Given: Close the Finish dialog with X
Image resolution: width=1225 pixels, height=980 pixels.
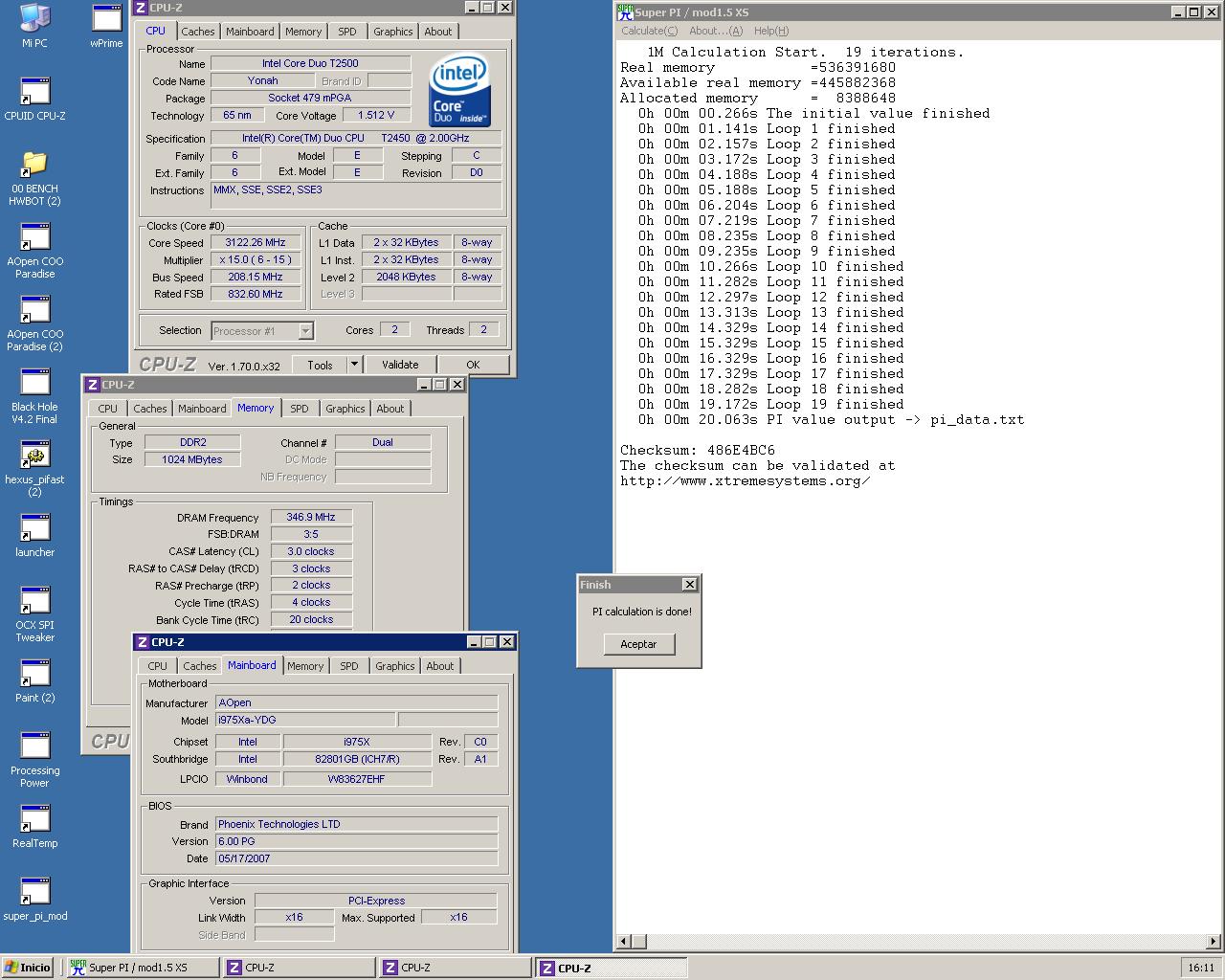Looking at the screenshot, I should (689, 585).
